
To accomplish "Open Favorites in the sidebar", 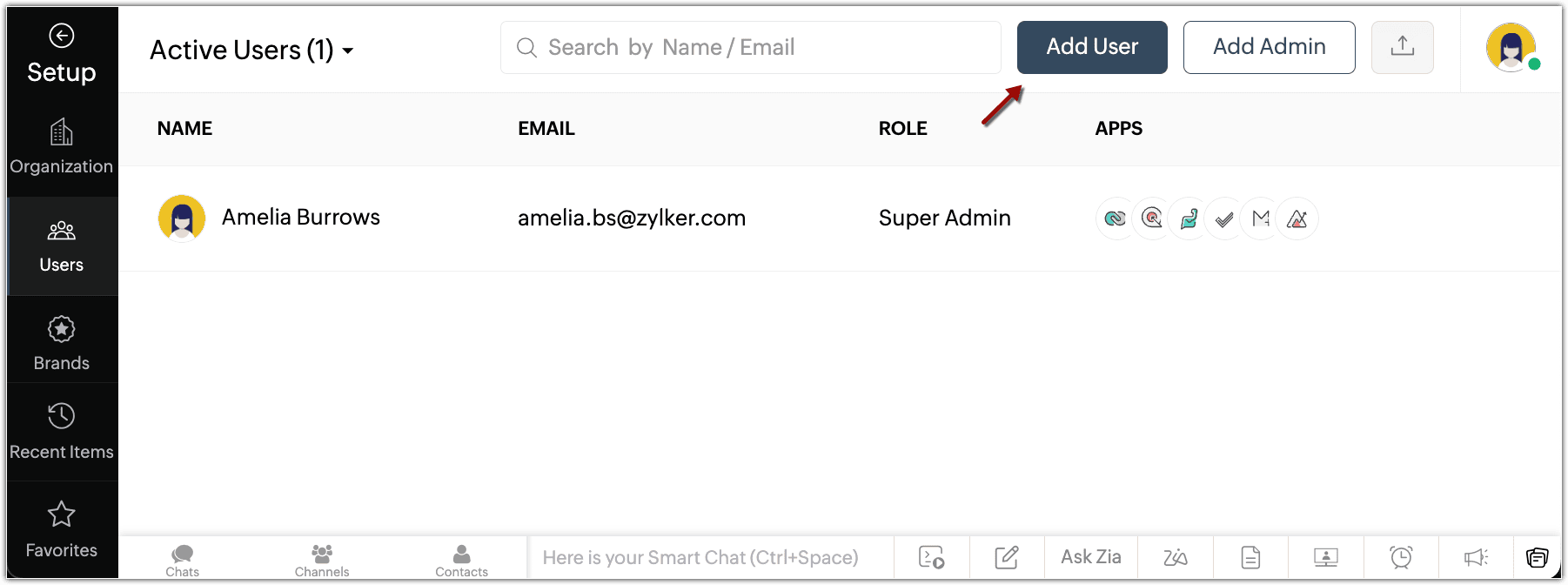I will (x=61, y=528).
